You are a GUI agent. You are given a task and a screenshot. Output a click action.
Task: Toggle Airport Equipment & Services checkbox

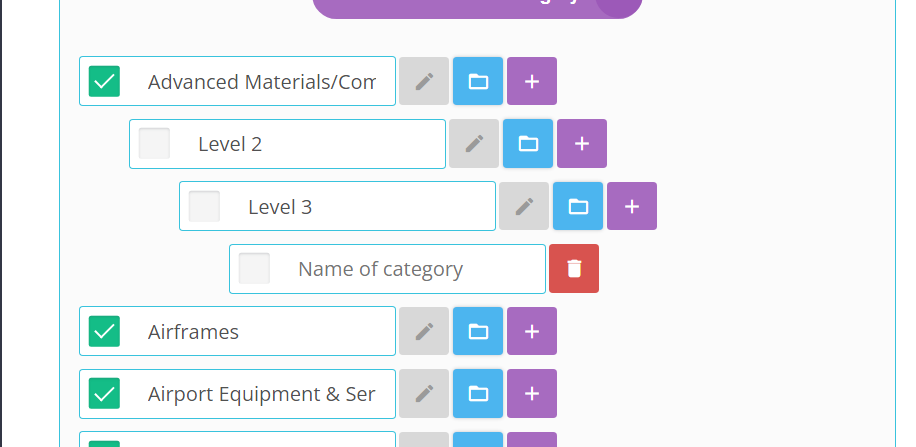click(x=104, y=394)
